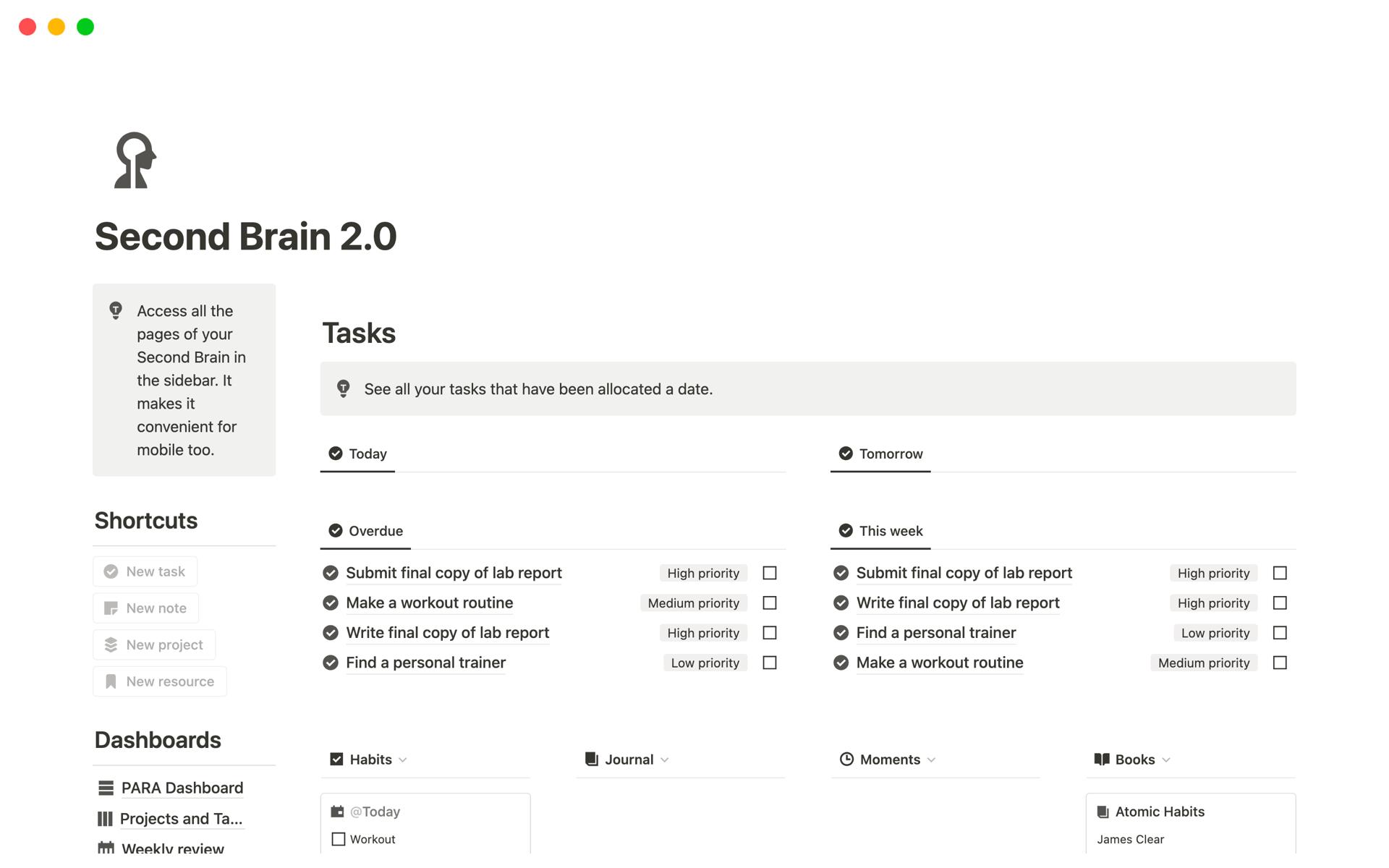Click the Second Brain head icon
The width and height of the screenshot is (1389, 868).
click(x=133, y=160)
